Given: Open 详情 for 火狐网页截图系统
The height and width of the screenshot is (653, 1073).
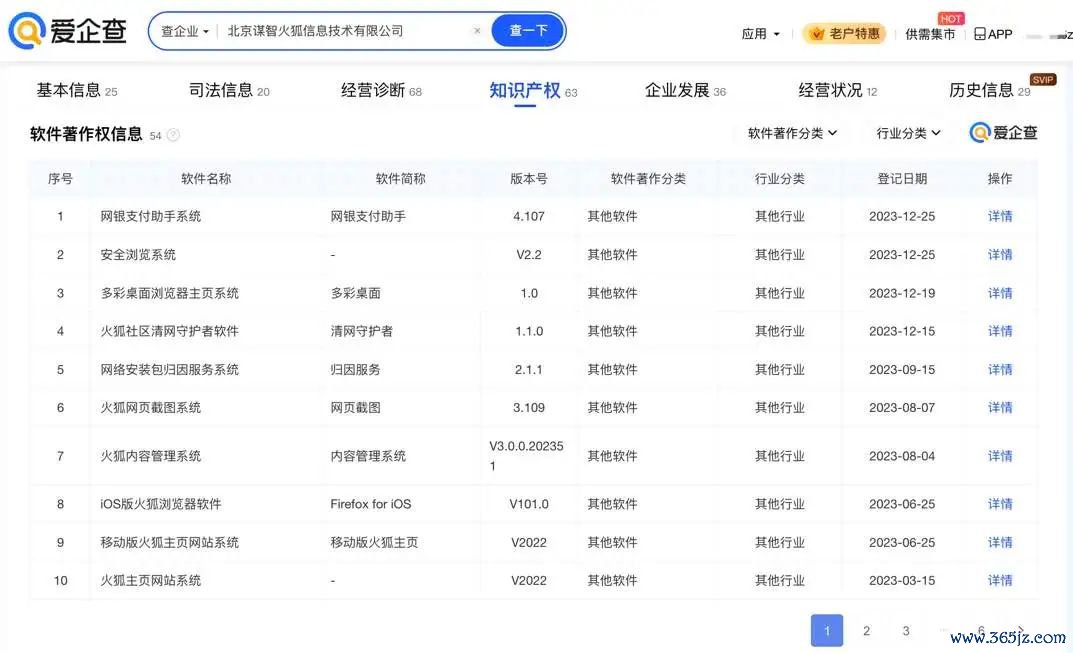Looking at the screenshot, I should coord(1000,408).
